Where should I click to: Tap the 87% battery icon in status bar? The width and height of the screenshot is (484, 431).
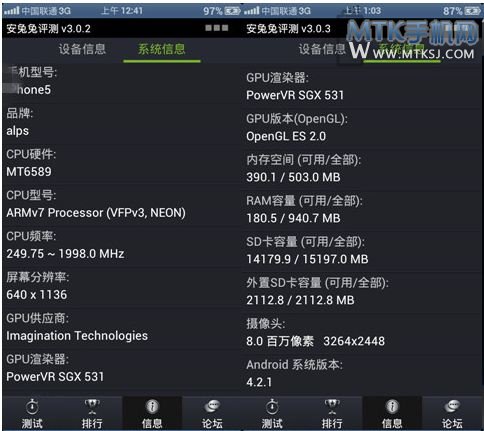pyautogui.click(x=473, y=11)
